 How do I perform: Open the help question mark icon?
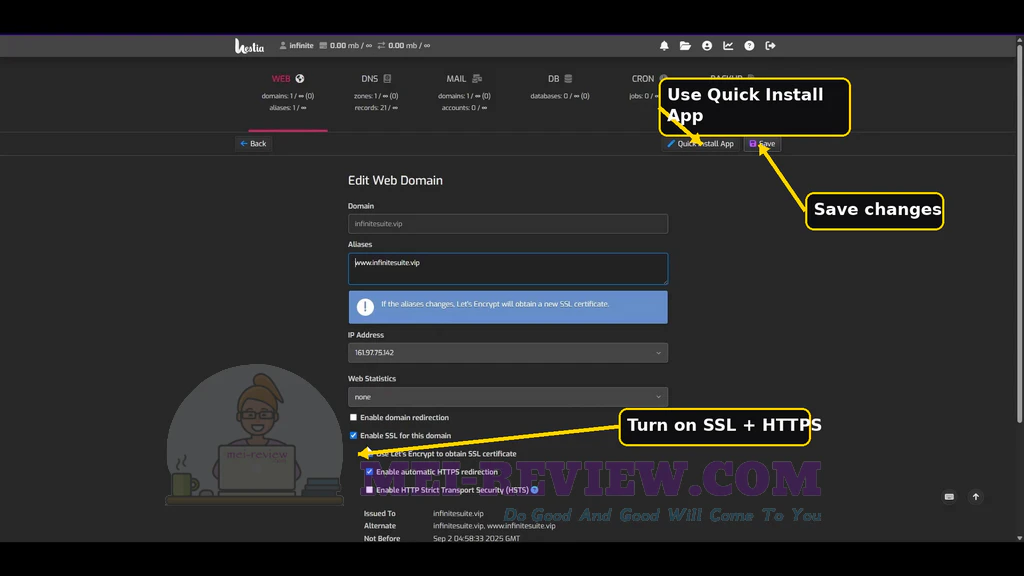[749, 46]
